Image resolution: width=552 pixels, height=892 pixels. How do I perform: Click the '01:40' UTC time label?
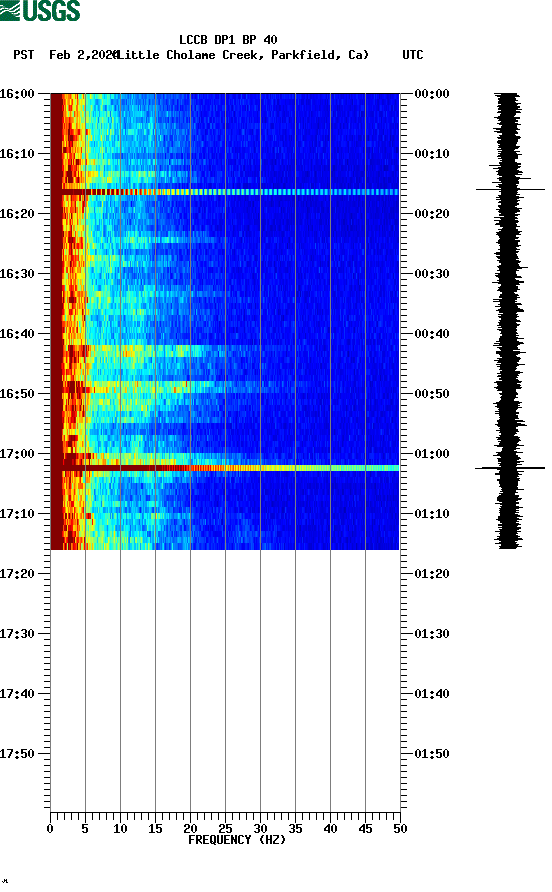(432, 694)
